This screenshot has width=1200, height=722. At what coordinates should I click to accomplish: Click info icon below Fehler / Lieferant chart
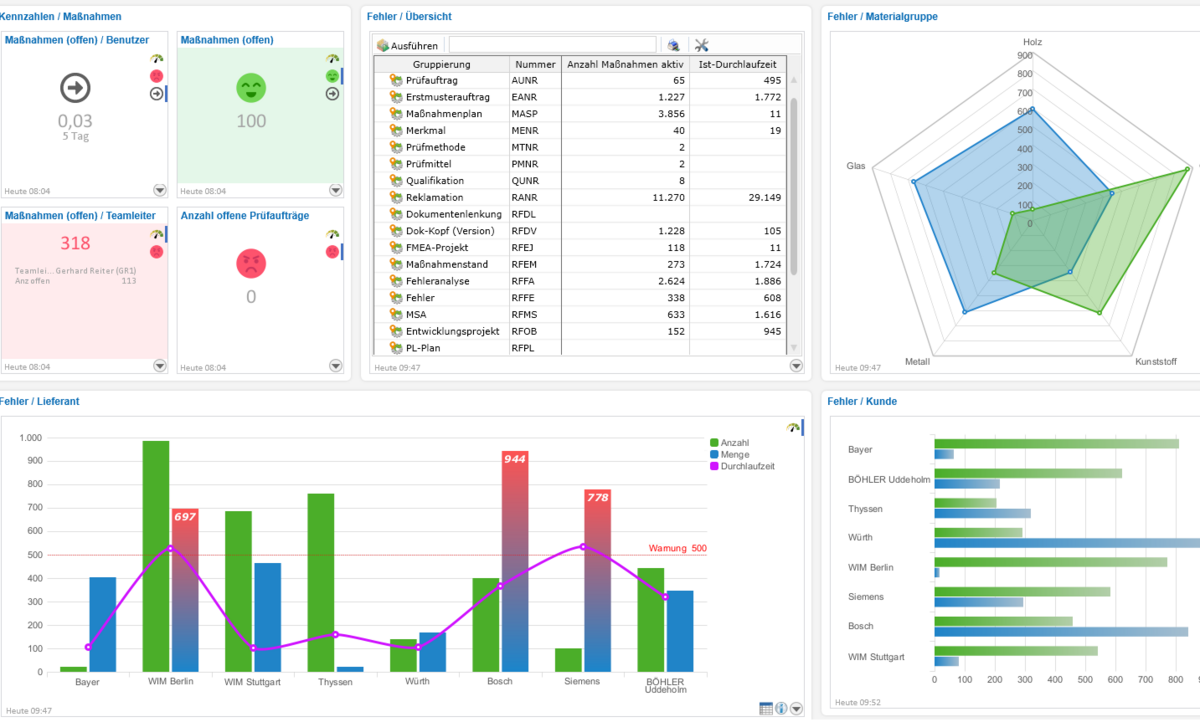pos(781,708)
